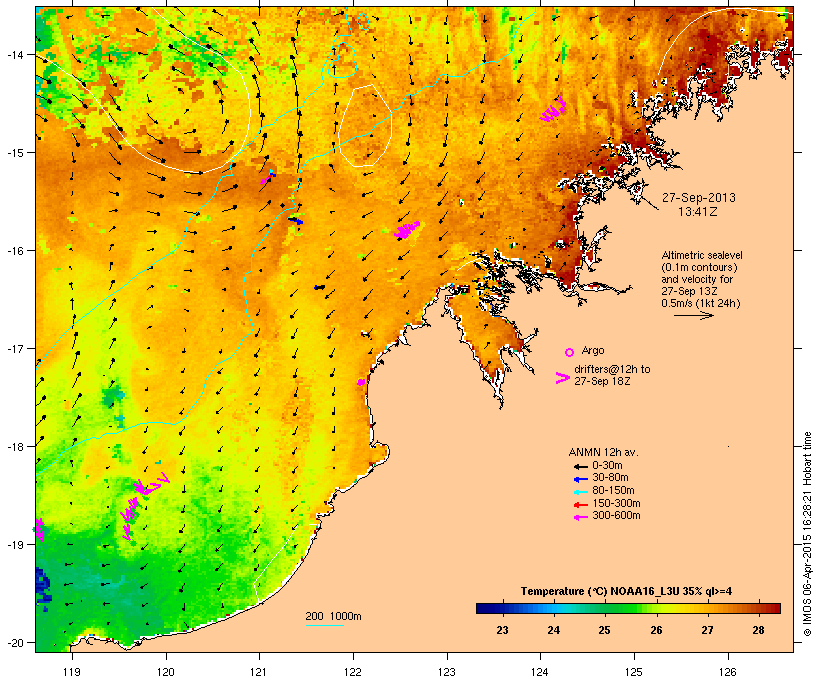This screenshot has height=680, width=820.
Task: Click the magenta 300-600m legend arrow
Action: (x=580, y=517)
